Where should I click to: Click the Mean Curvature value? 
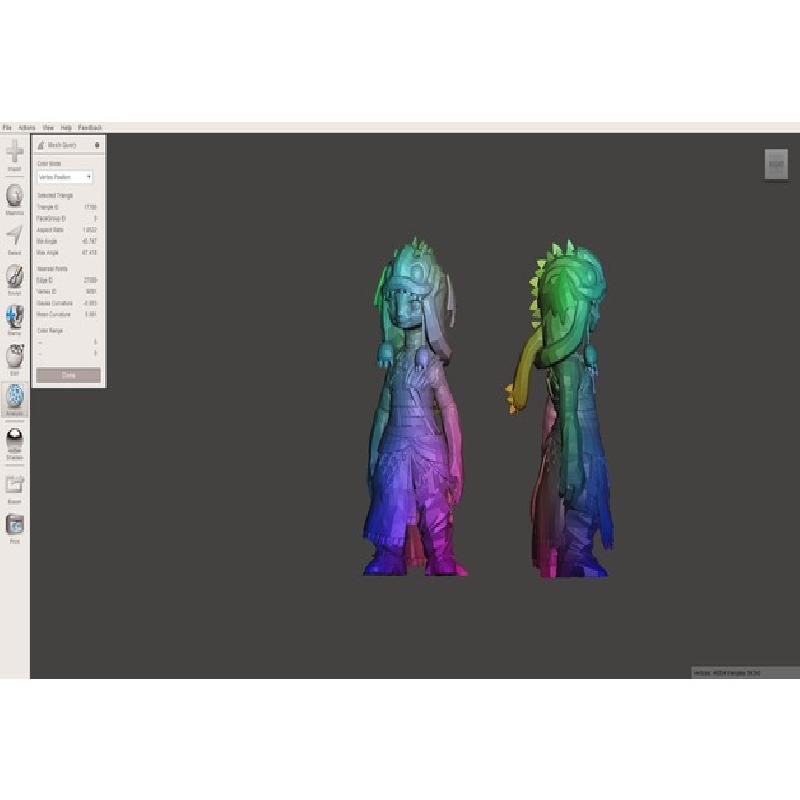pos(91,314)
